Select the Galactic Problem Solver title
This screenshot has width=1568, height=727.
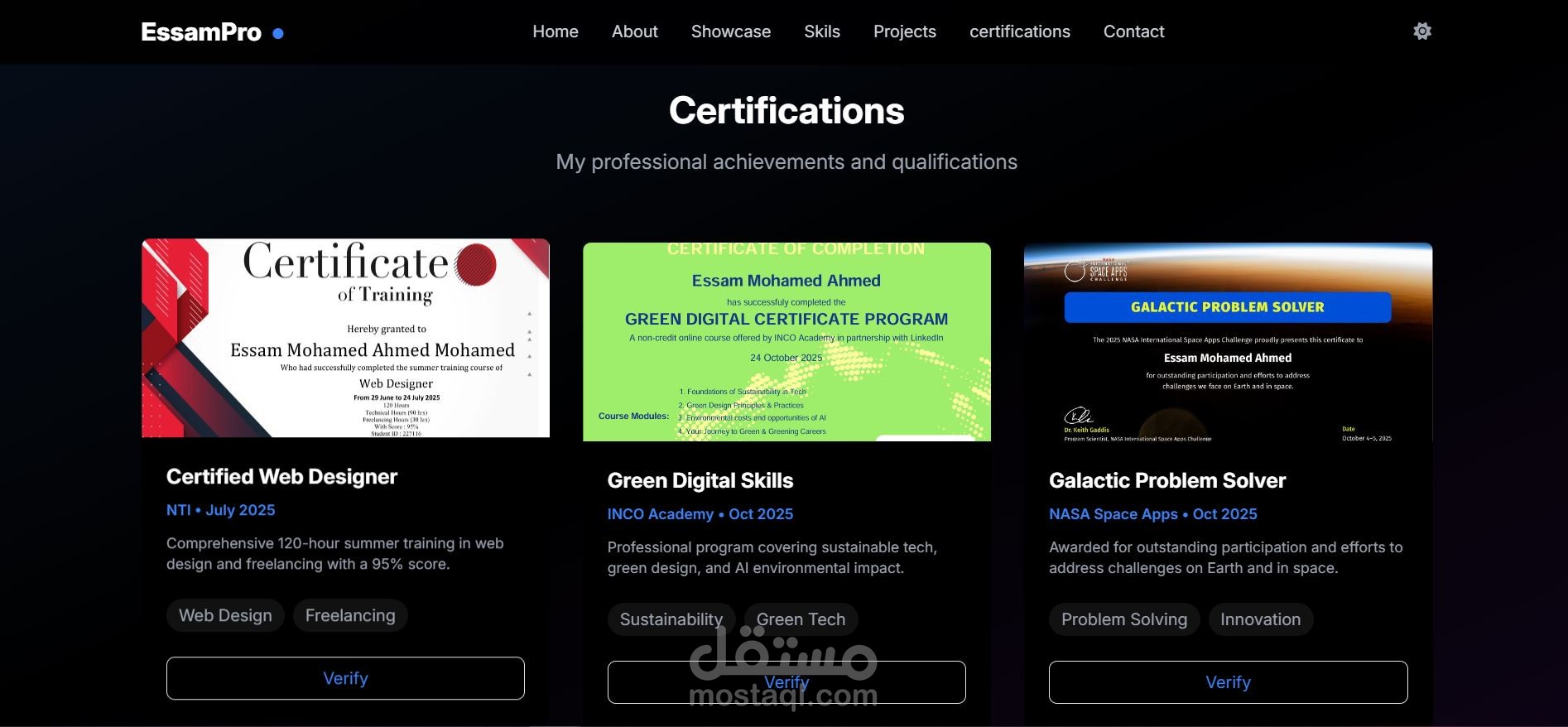pos(1167,480)
